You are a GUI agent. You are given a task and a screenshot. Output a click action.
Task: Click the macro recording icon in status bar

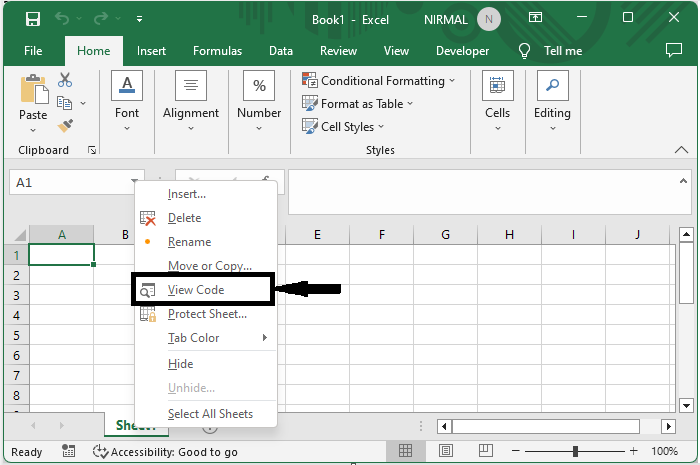coord(68,452)
